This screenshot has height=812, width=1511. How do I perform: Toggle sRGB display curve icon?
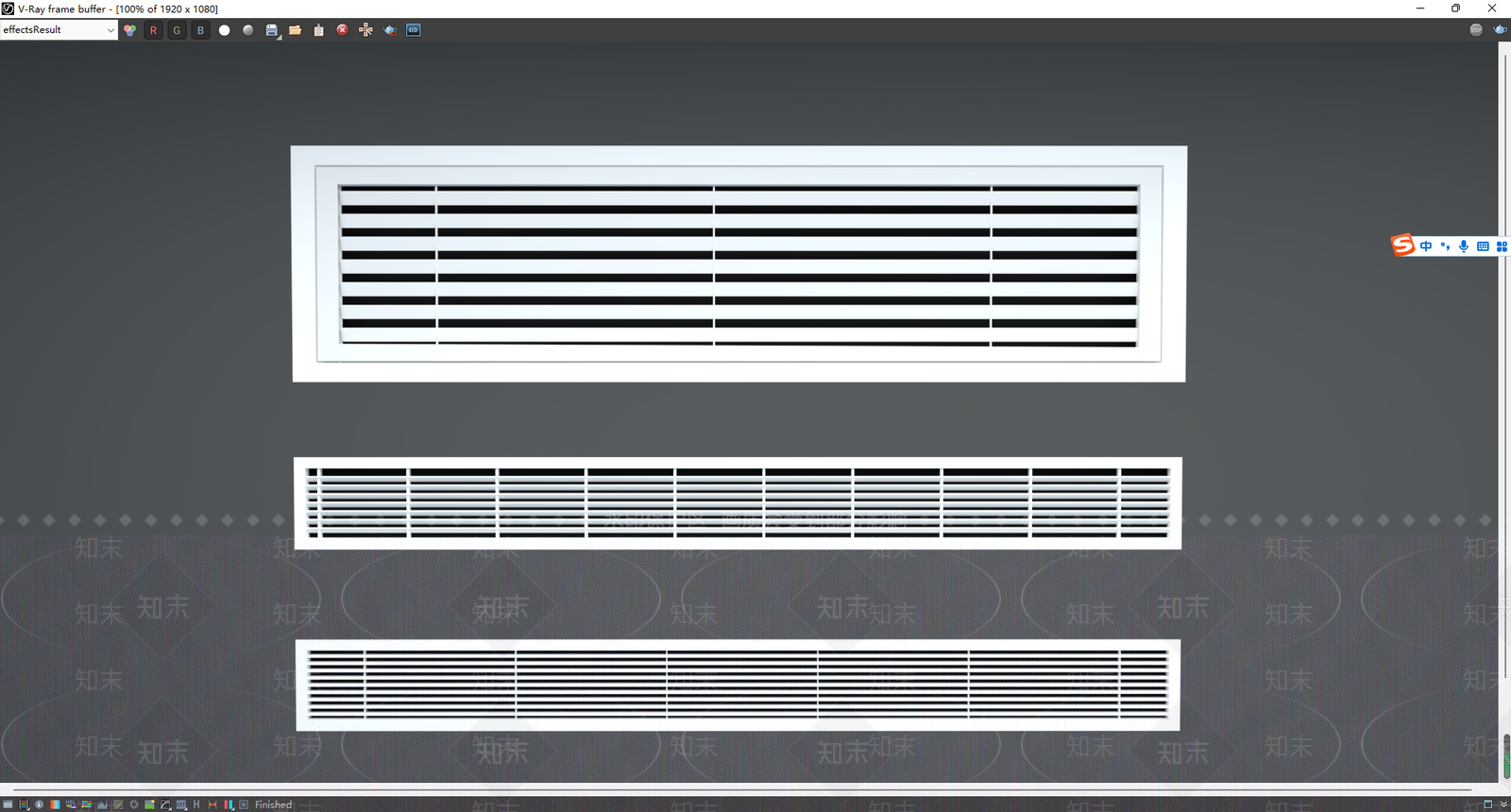pos(165,804)
